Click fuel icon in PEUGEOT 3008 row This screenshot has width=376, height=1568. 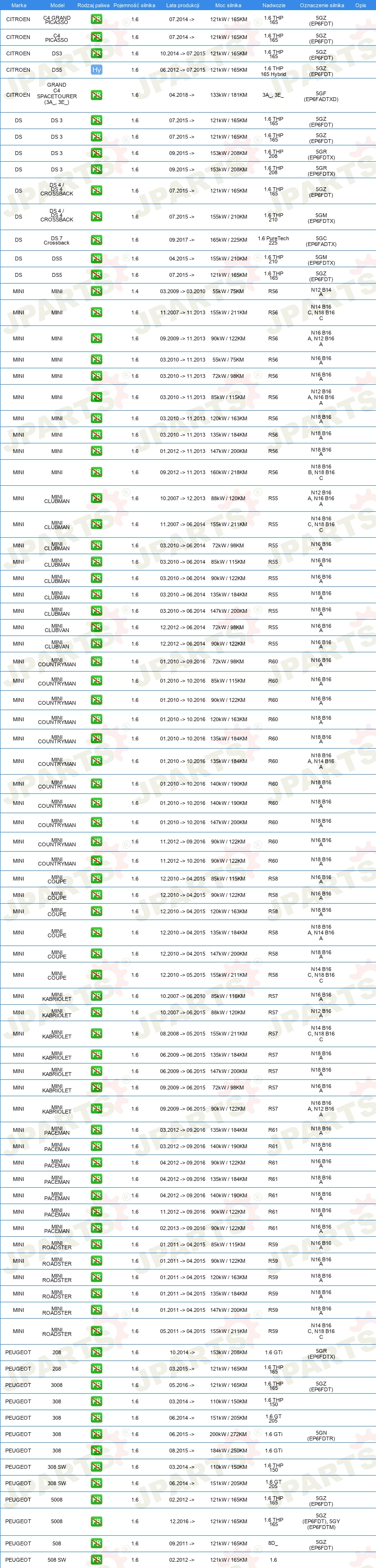tap(96, 1386)
